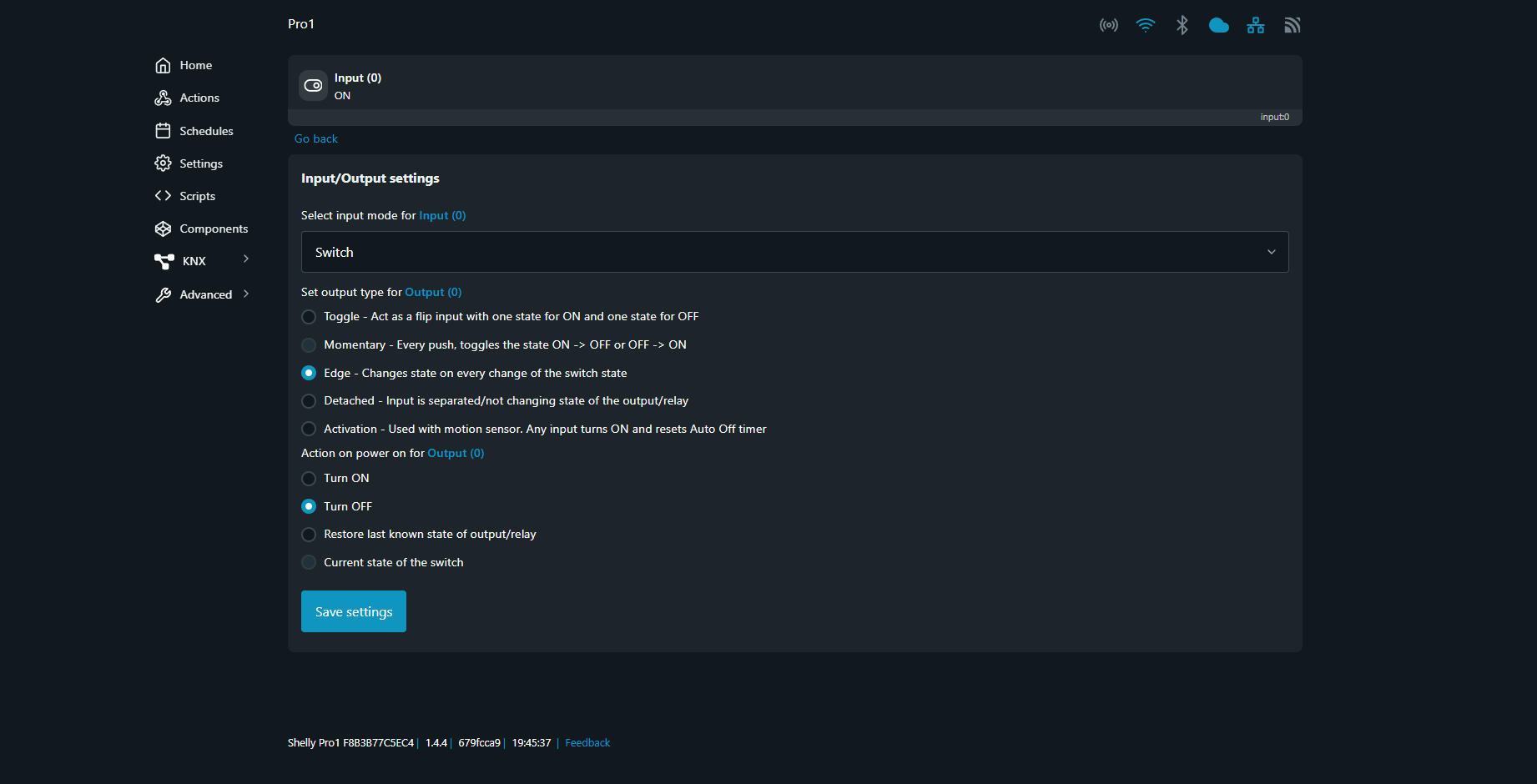
Task: Click the Settings gear icon
Action: 163,163
